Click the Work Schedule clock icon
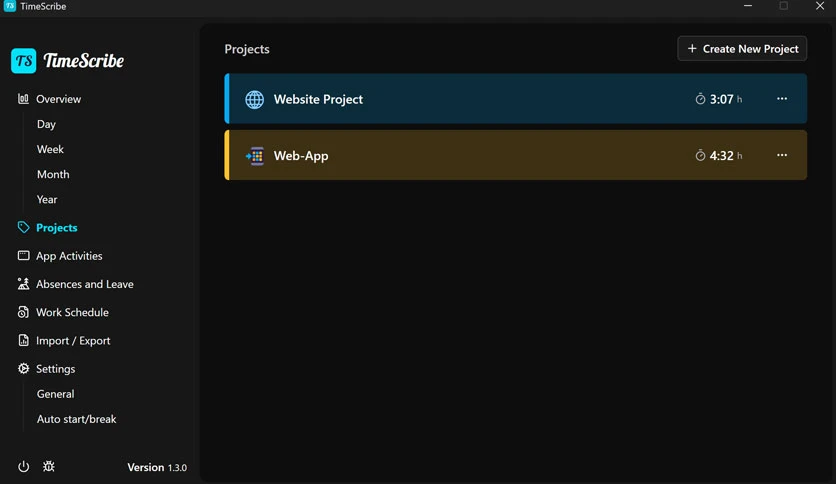The image size is (836, 484). click(23, 312)
